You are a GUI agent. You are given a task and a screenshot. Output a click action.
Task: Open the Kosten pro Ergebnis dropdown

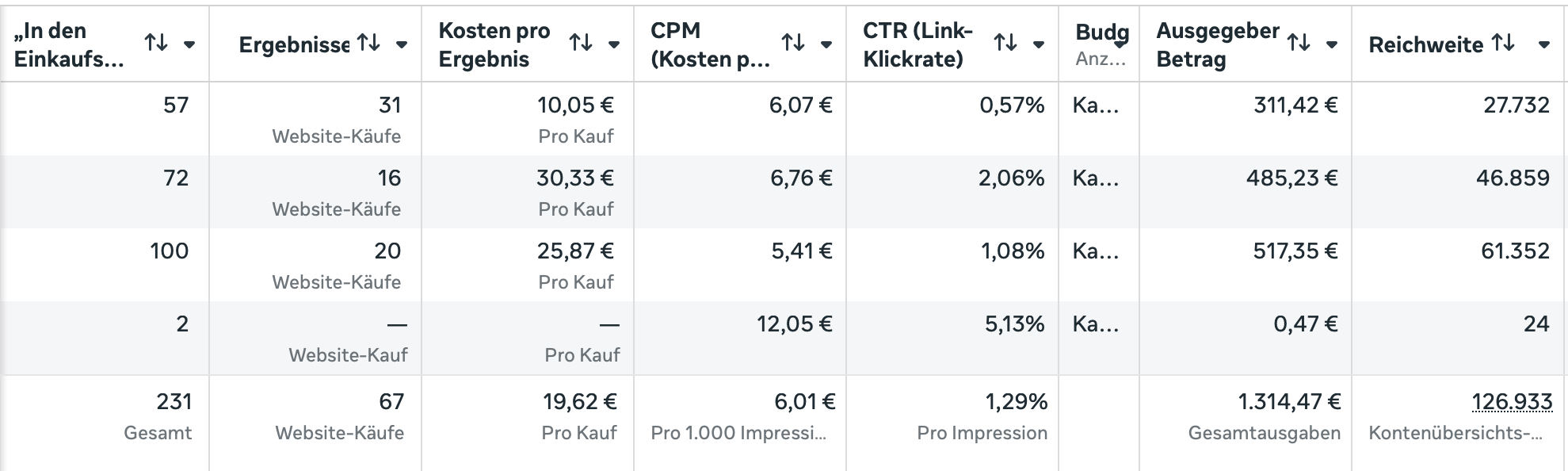614,45
